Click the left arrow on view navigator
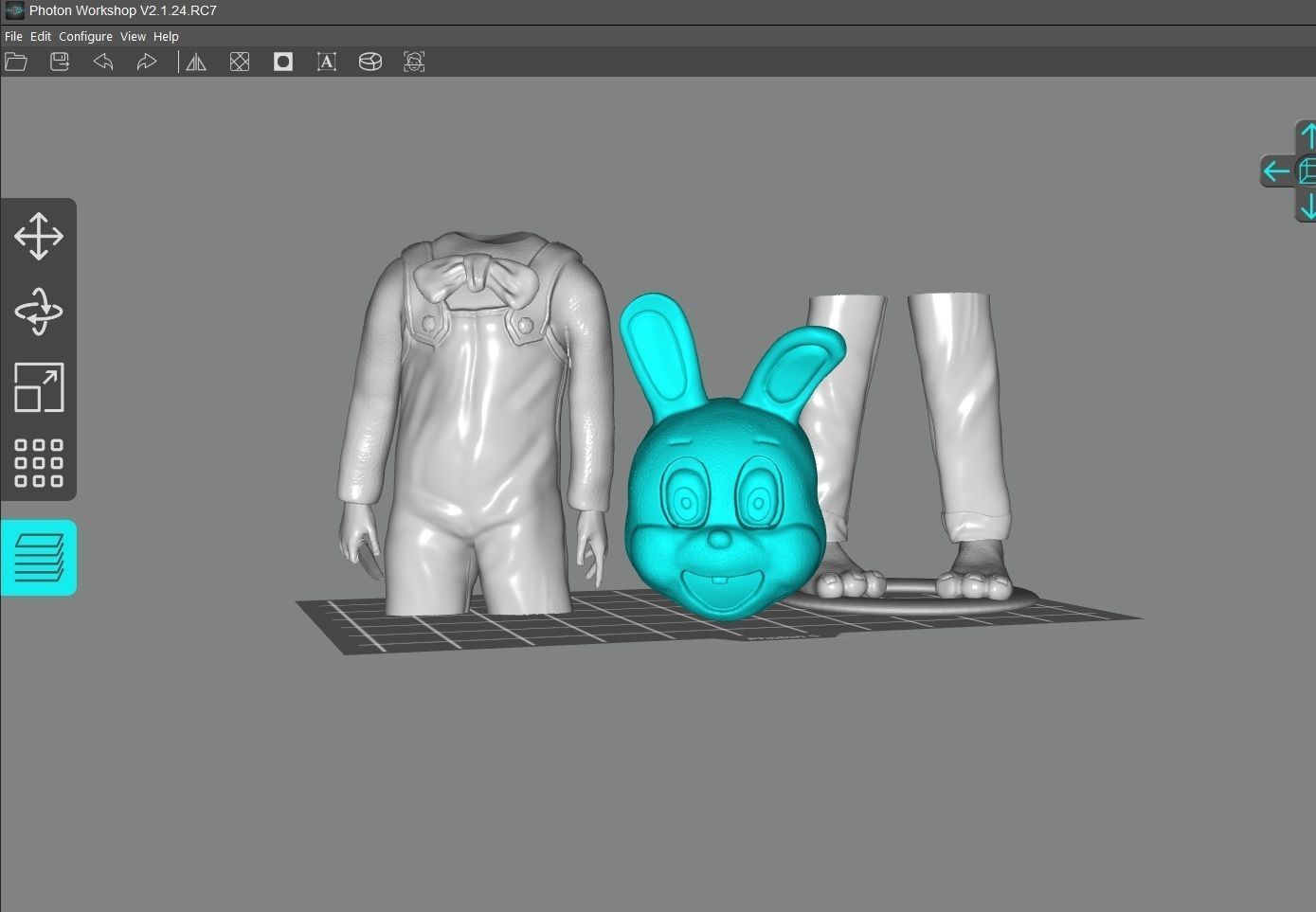Screen dimensions: 1316x912 tap(1276, 171)
